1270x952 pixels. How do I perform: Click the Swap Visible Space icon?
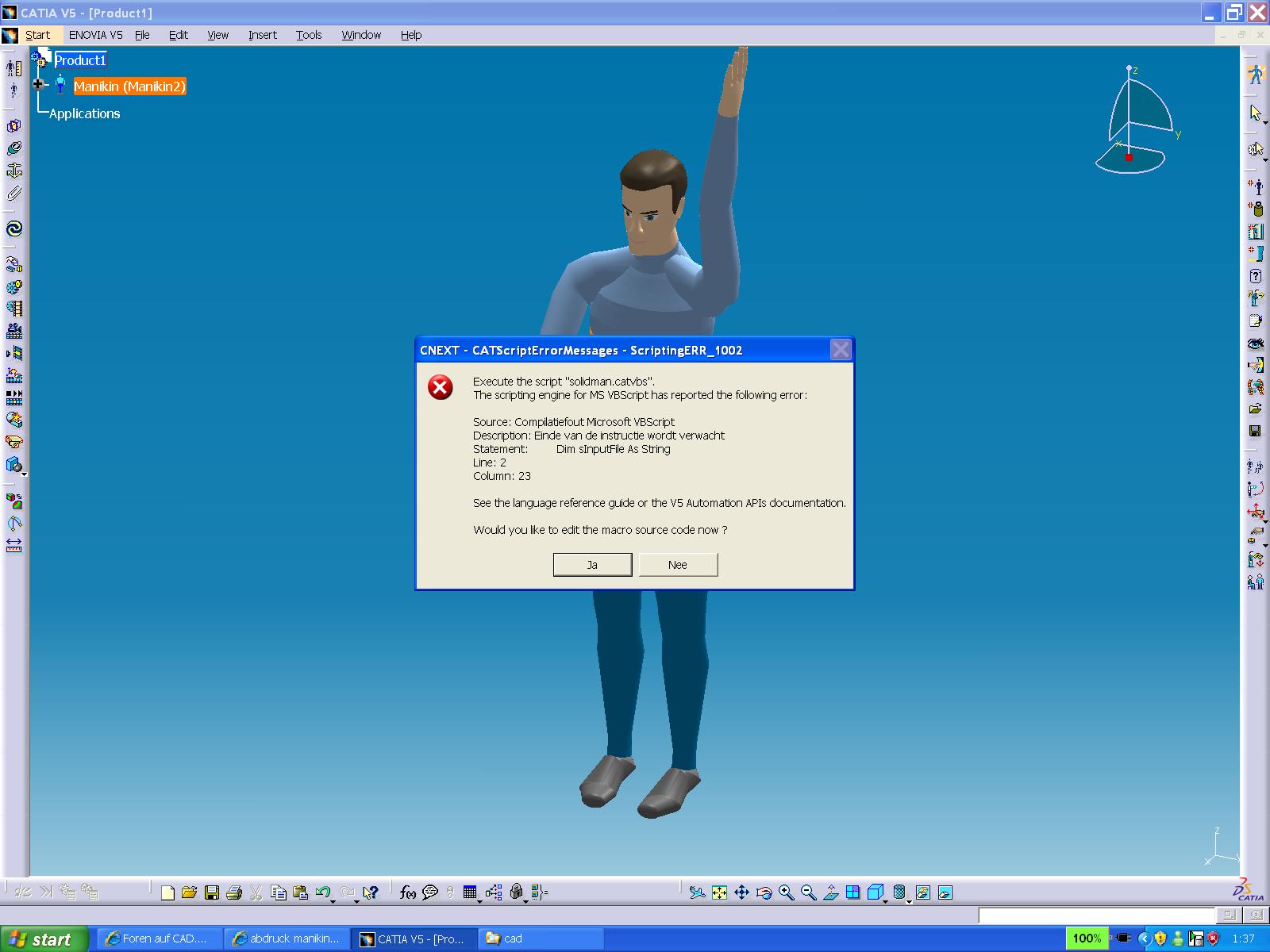click(x=945, y=892)
